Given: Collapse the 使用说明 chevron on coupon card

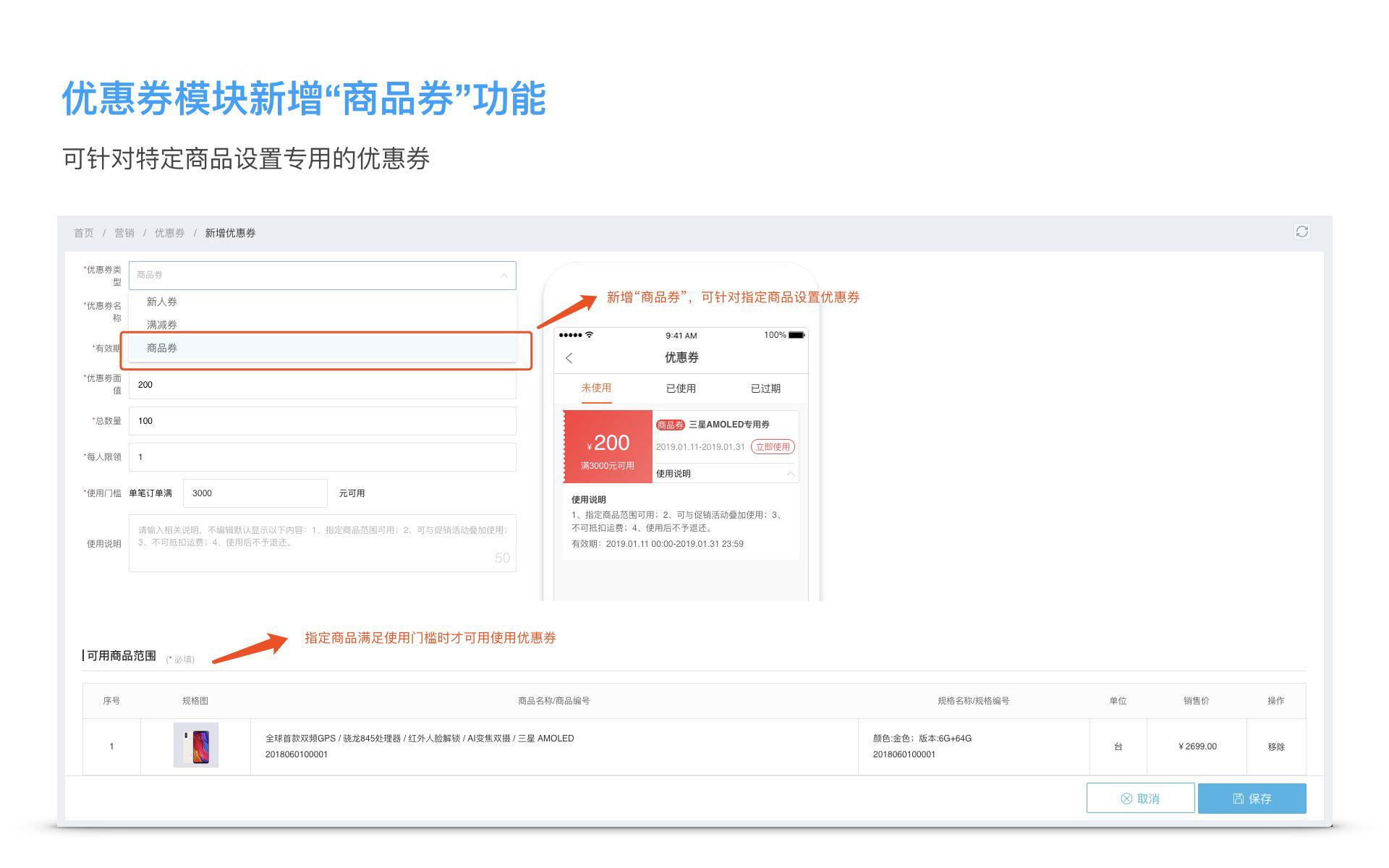Looking at the screenshot, I should pyautogui.click(x=790, y=474).
